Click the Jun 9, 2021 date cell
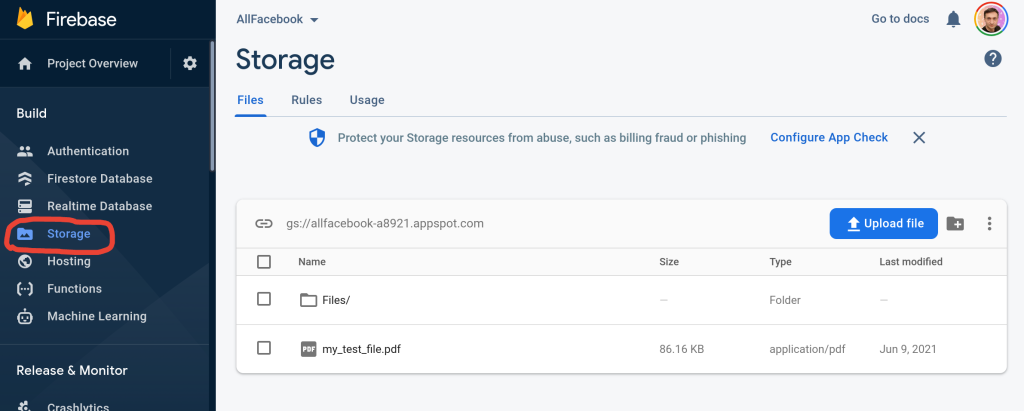Screen dimensions: 1024x411 908,349
